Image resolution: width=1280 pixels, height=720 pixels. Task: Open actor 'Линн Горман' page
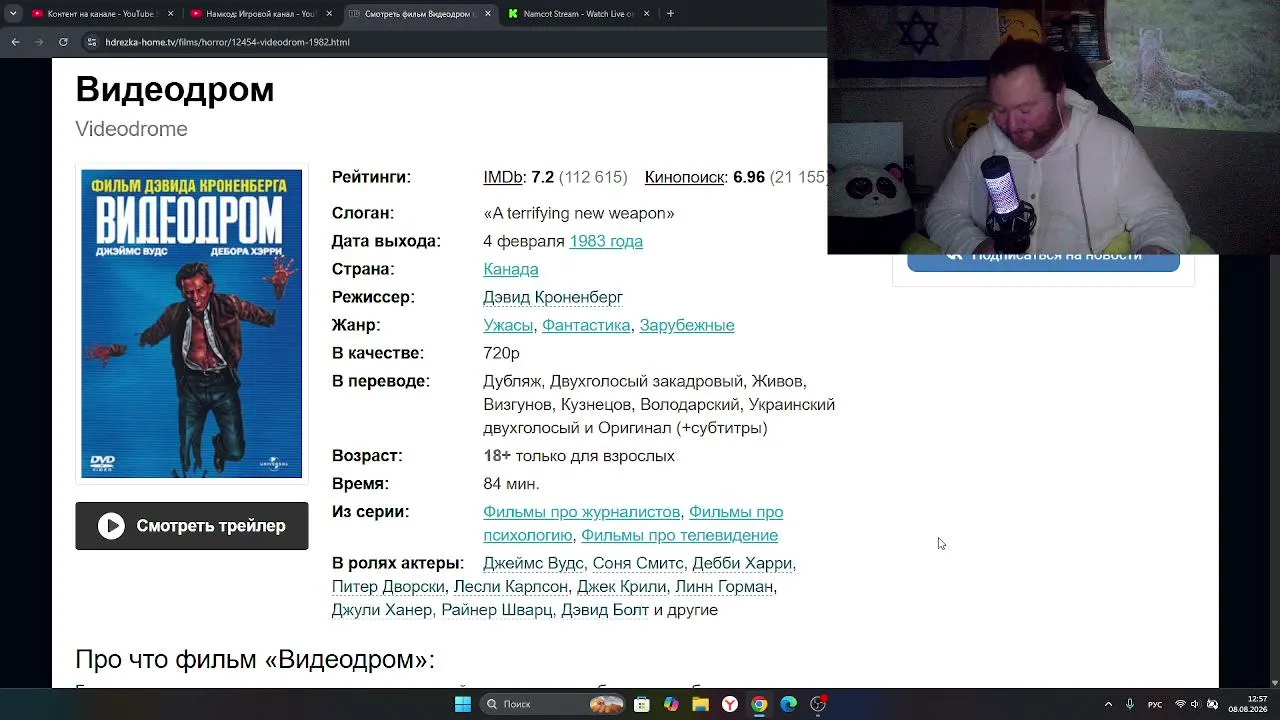click(x=724, y=586)
